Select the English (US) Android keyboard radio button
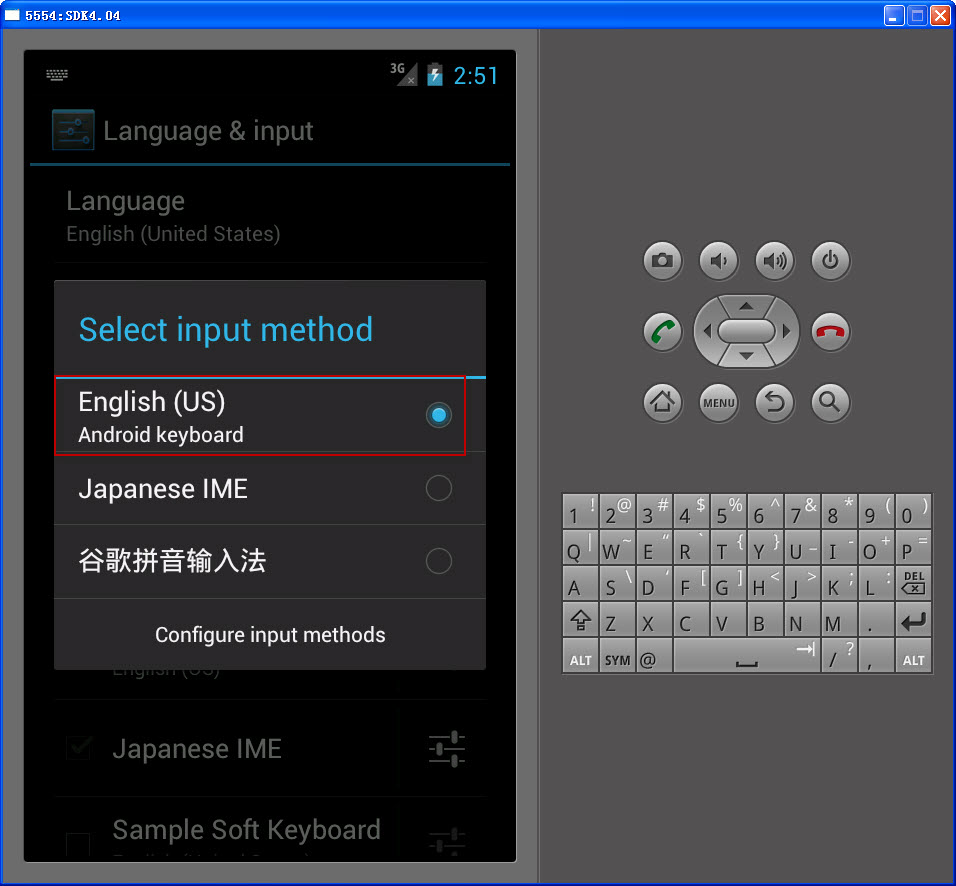Image resolution: width=956 pixels, height=886 pixels. coord(438,415)
